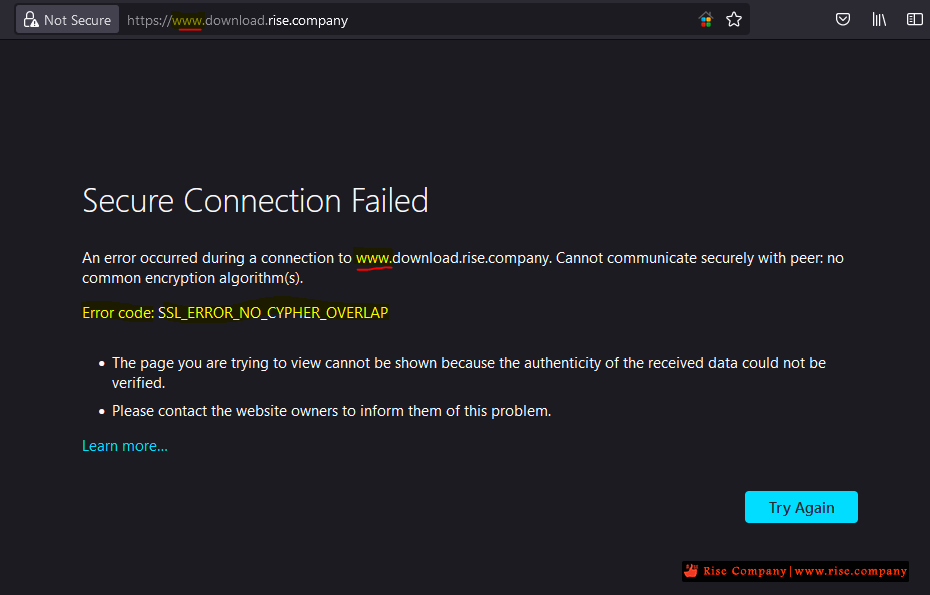Click "Error code:" highlighted label

coord(118,313)
